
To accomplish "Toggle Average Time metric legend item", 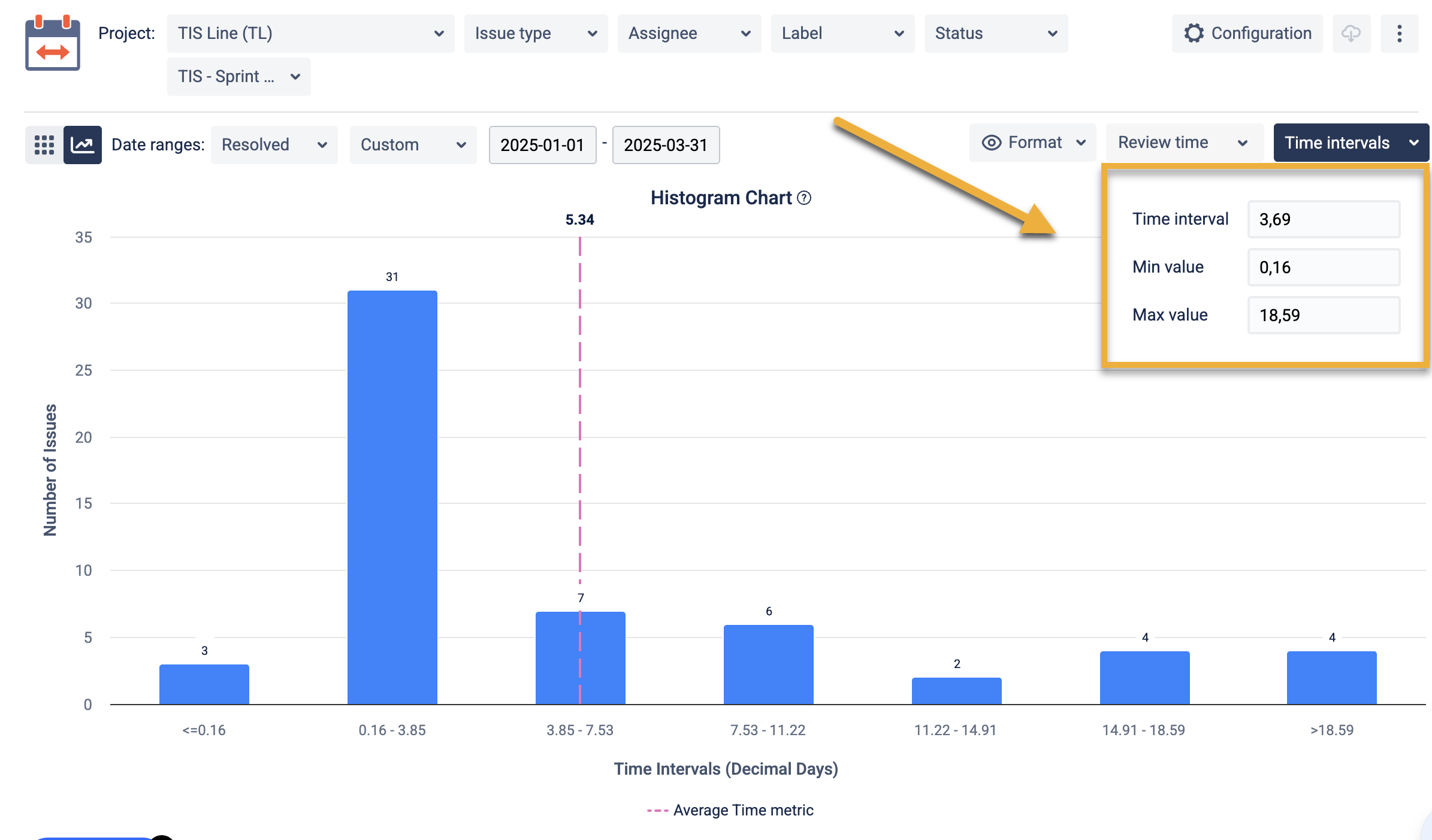I will [x=731, y=810].
